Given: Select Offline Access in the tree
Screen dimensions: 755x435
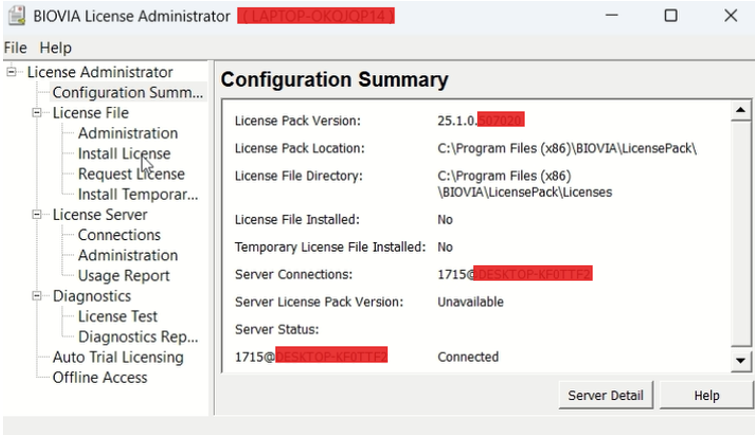Looking at the screenshot, I should pos(100,377).
